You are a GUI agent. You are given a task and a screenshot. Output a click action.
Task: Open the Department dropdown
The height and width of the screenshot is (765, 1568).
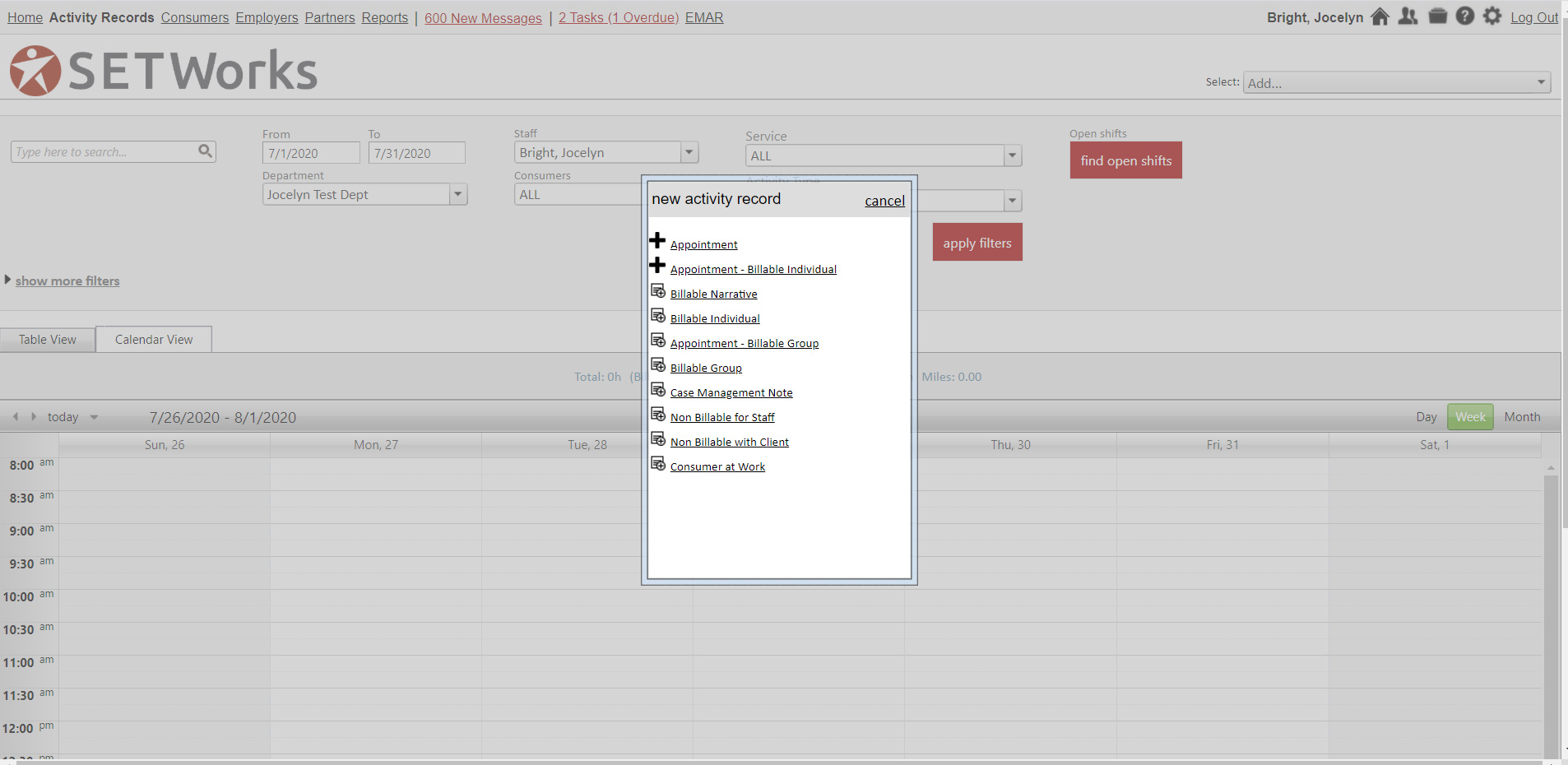(364, 194)
